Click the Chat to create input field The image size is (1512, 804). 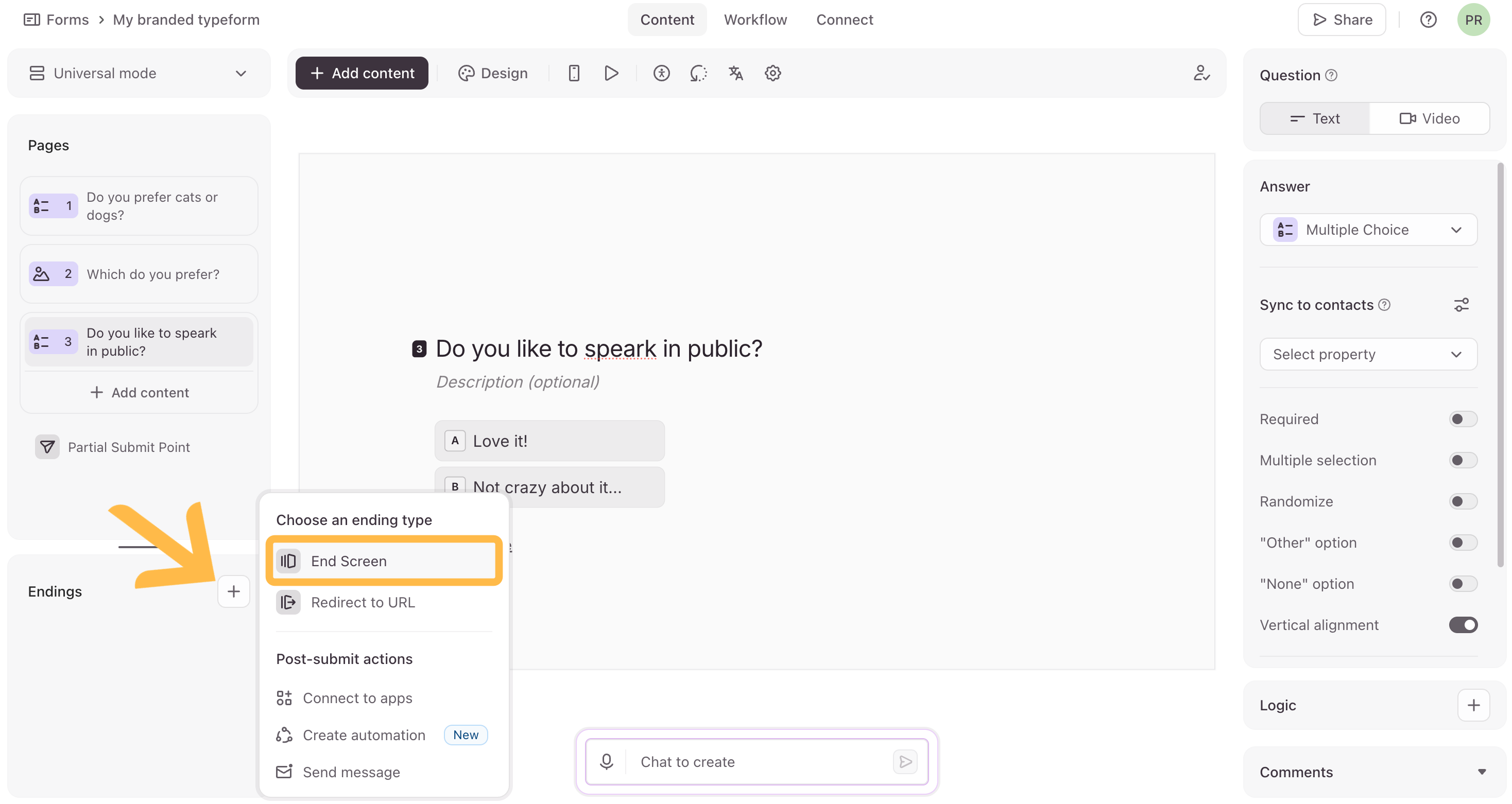[757, 762]
